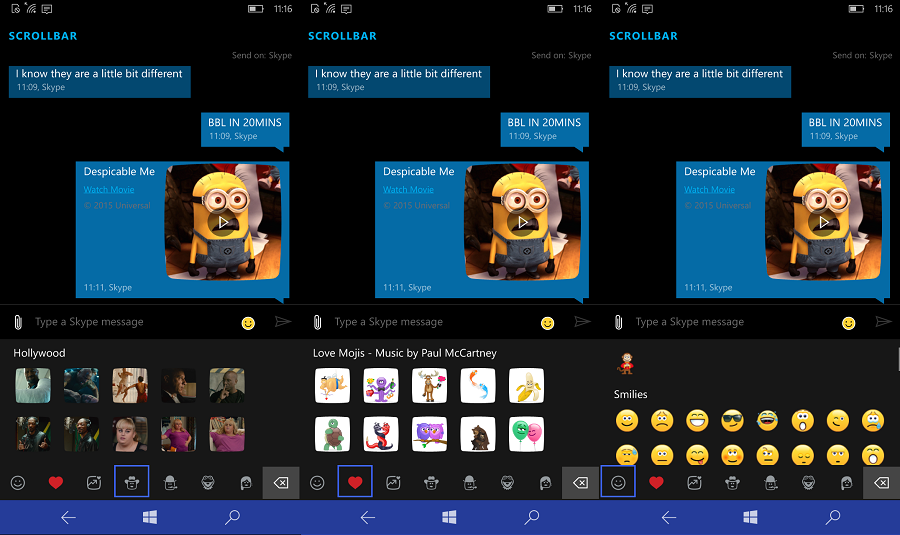Screen dimensions: 900x535
Task: Pick the sad frowning smiley
Action: [662, 421]
